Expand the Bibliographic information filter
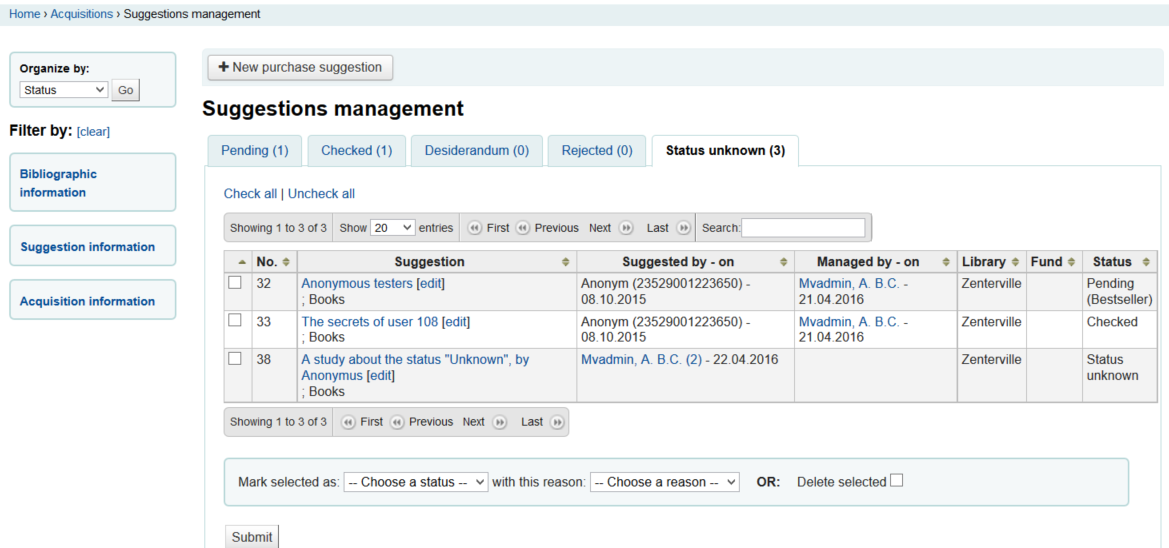This screenshot has width=1169, height=548. coord(58,183)
